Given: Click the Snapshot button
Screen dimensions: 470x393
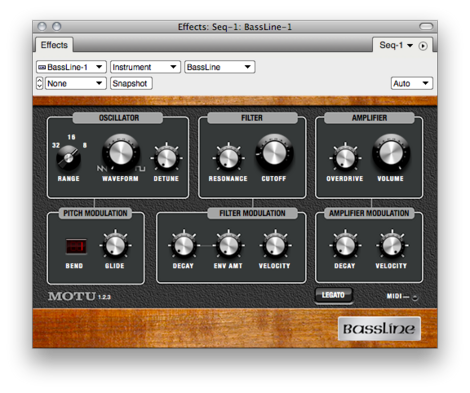Looking at the screenshot, I should pyautogui.click(x=131, y=83).
